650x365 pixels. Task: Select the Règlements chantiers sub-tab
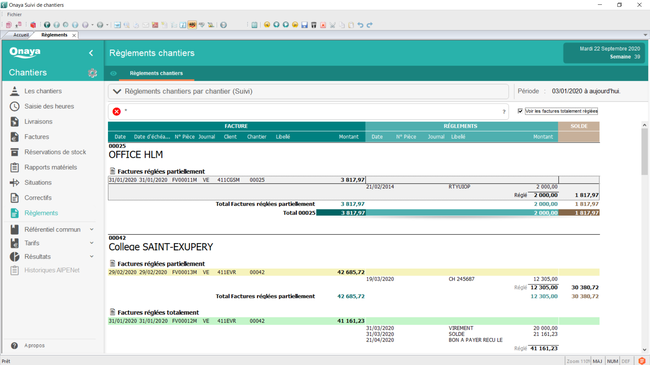pyautogui.click(x=156, y=73)
